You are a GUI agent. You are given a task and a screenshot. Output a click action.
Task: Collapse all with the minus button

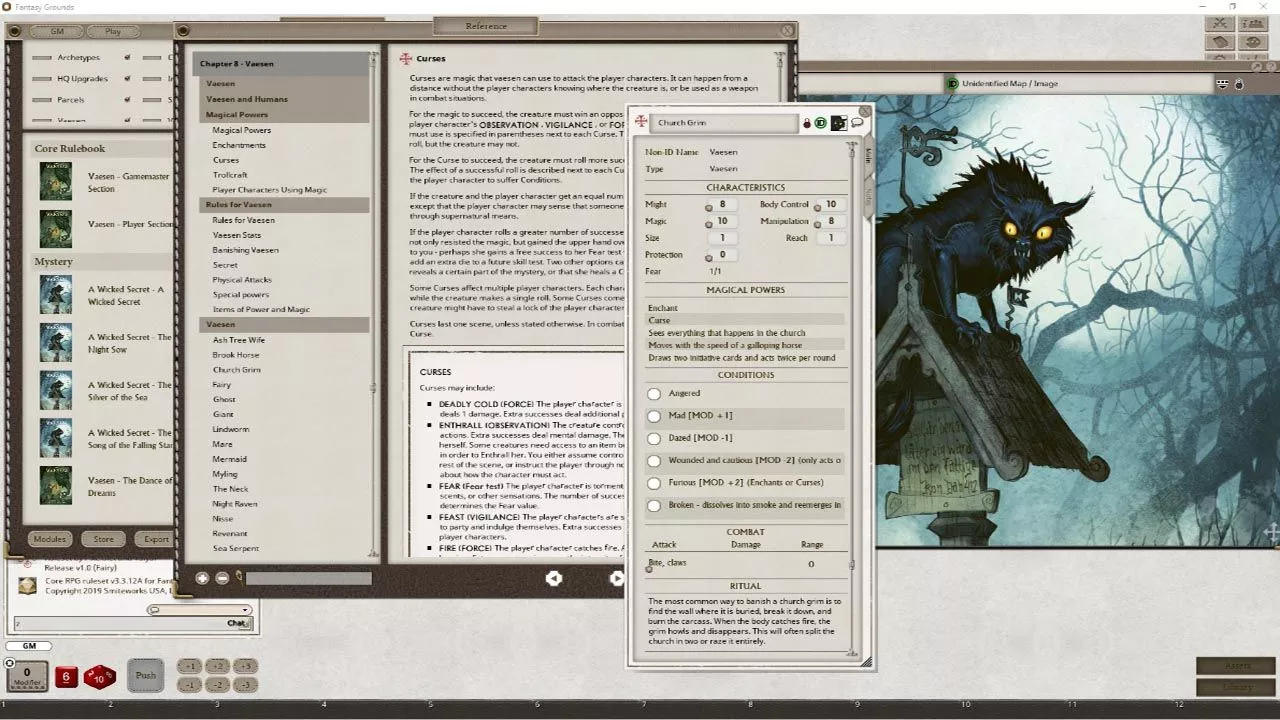222,577
